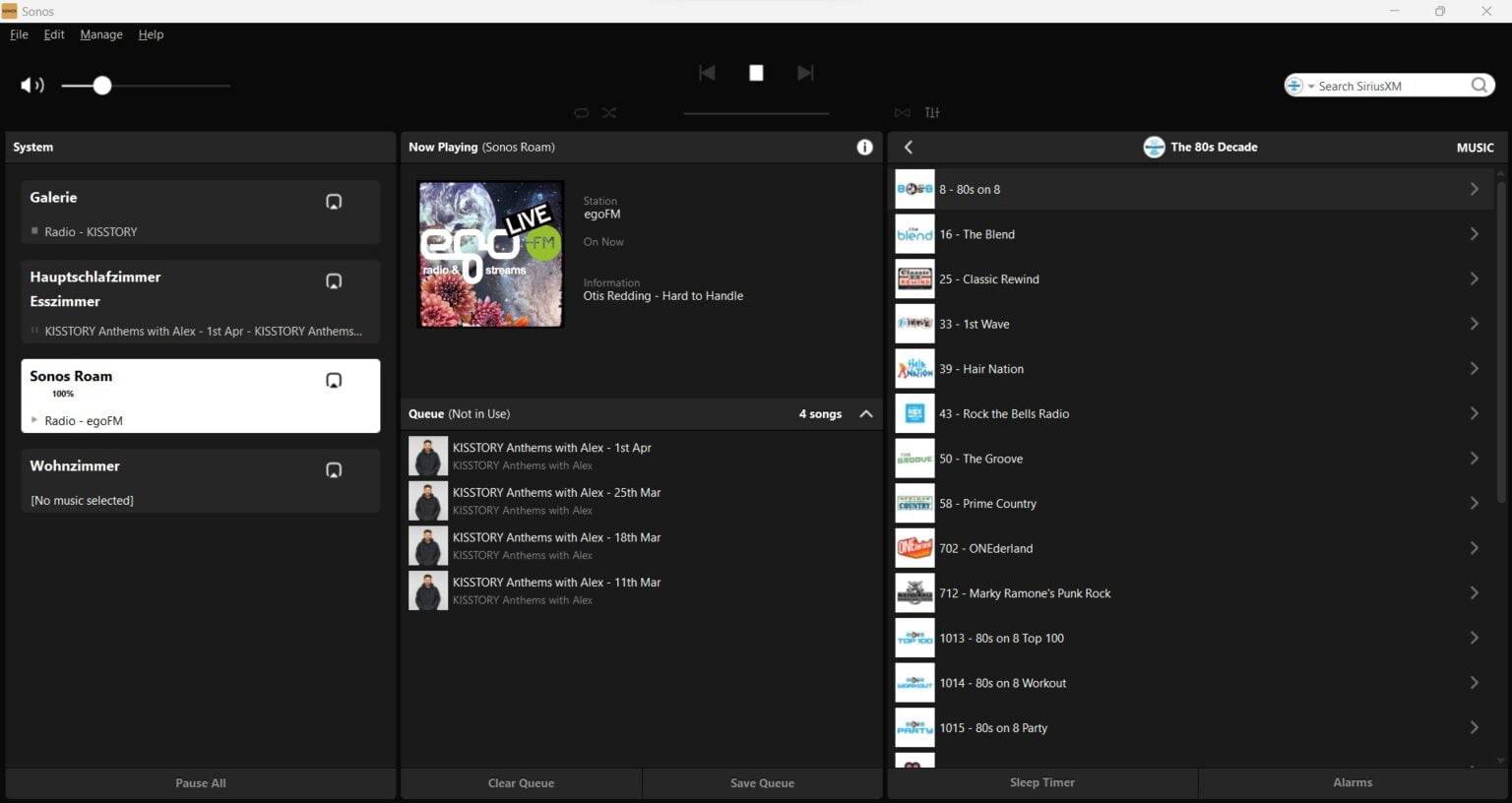Open the equalizer settings icon
The image size is (1512, 803).
pyautogui.click(x=931, y=112)
